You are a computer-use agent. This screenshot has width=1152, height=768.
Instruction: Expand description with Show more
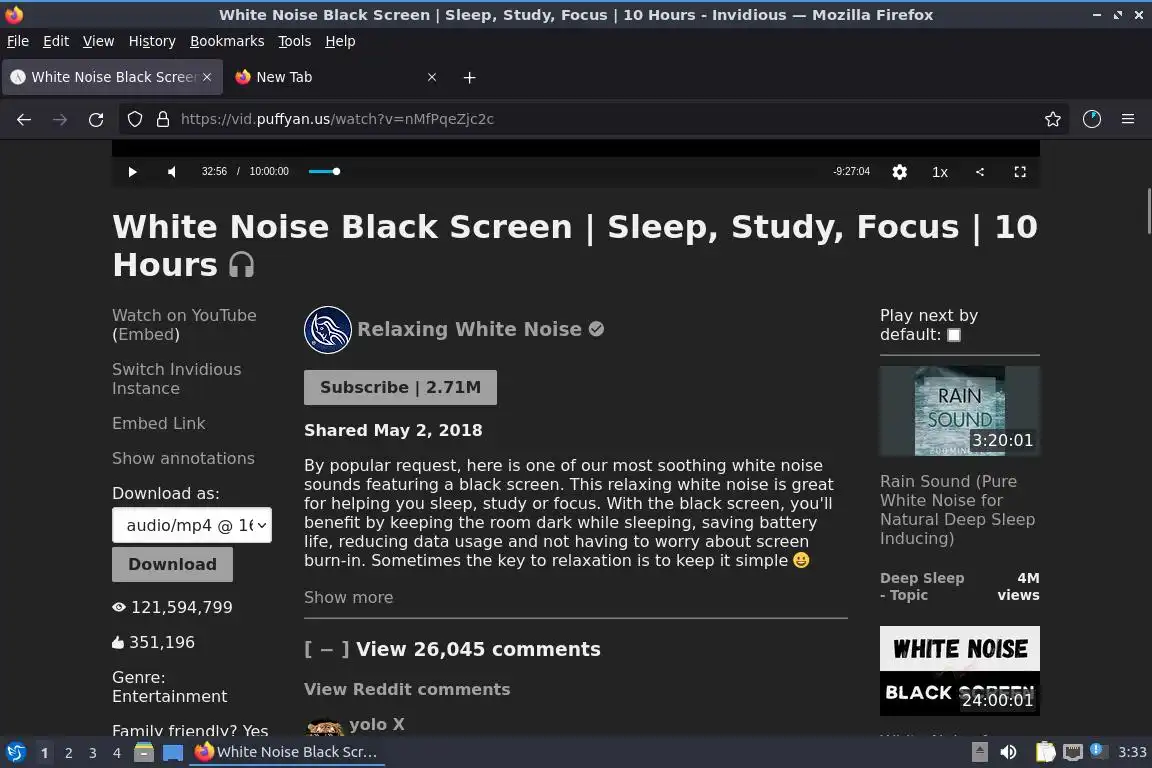click(348, 597)
